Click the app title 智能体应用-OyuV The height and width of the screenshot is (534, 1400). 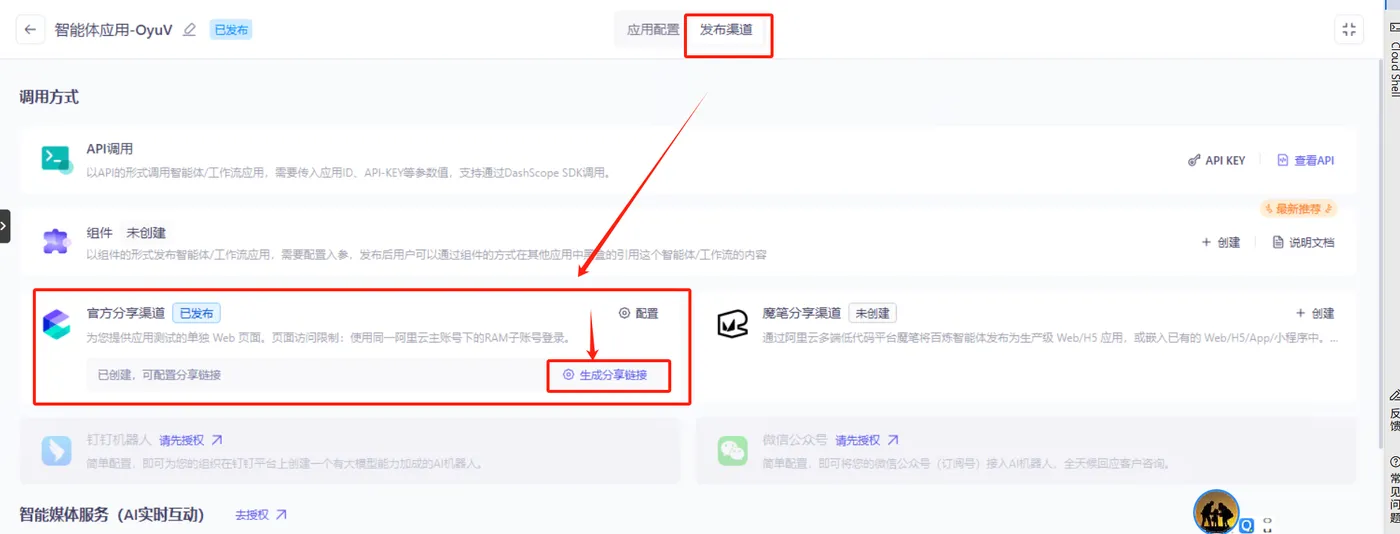click(115, 30)
